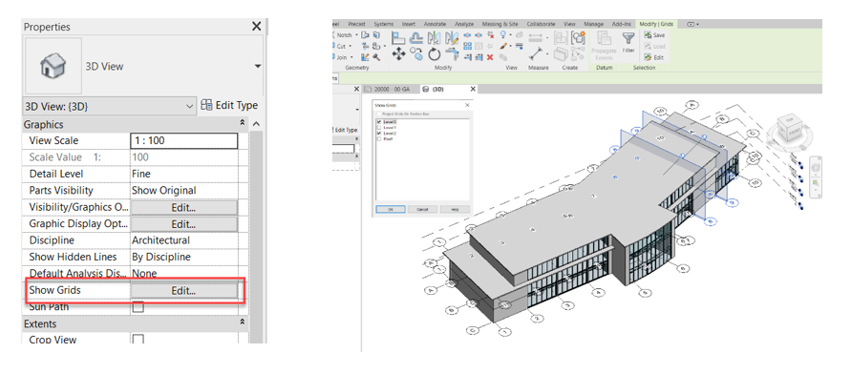Click the red Delete X icon
The width and height of the screenshot is (850, 374).
pos(490,57)
